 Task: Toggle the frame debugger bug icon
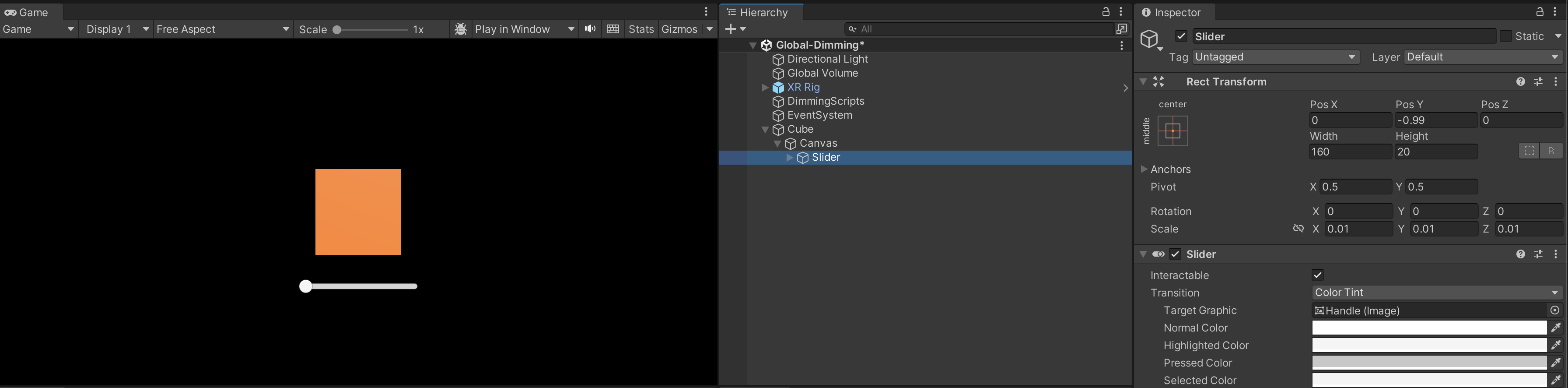461,29
